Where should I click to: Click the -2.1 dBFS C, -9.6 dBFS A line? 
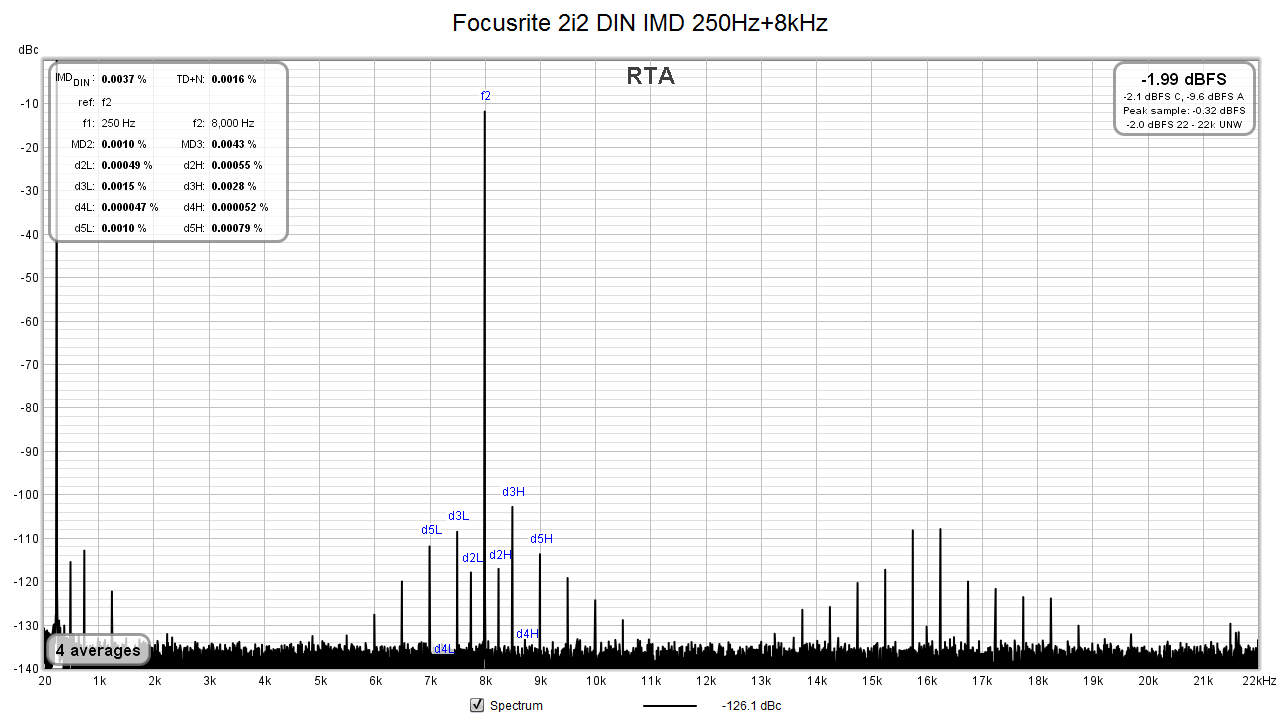1184,96
